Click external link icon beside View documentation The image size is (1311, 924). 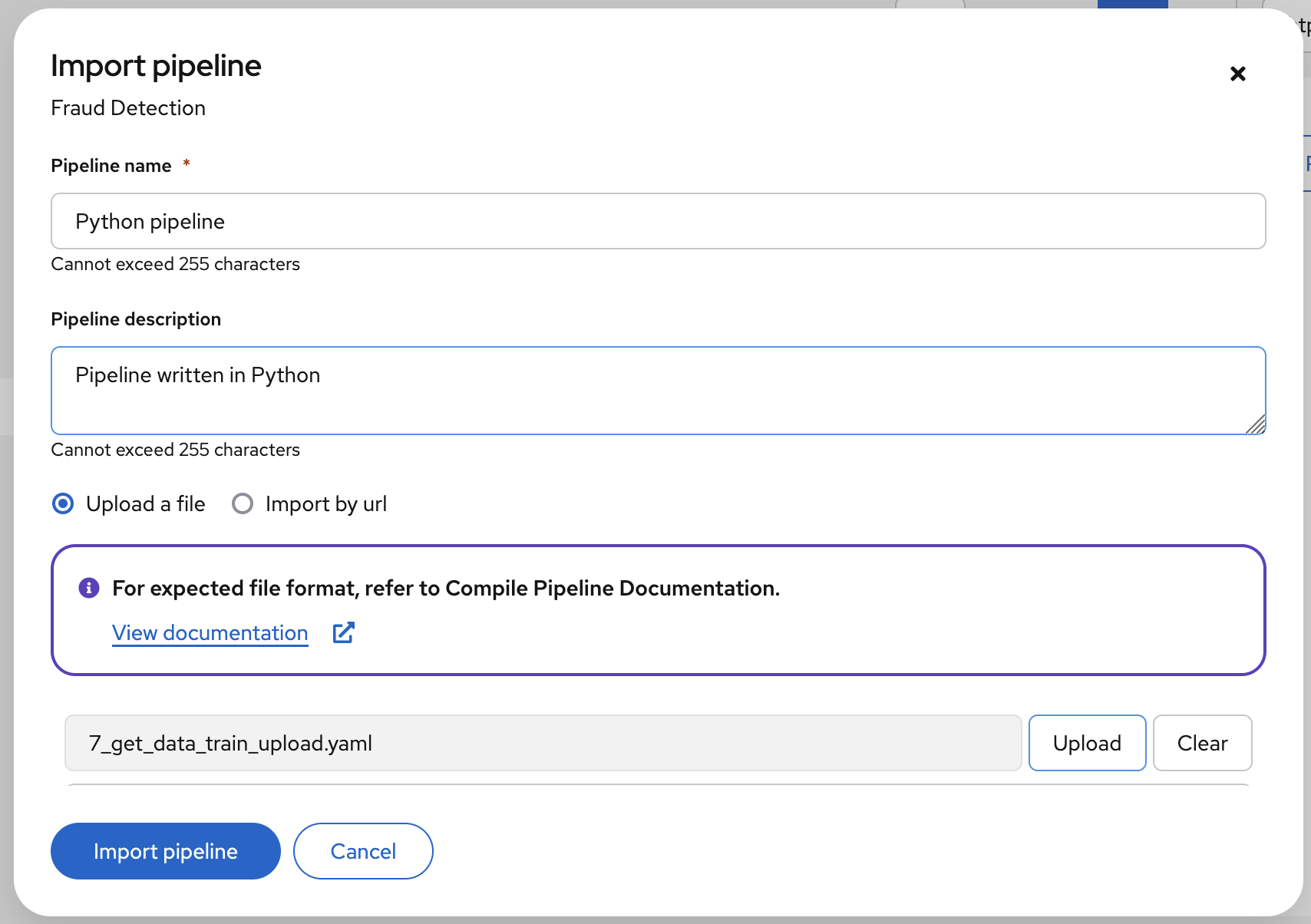[x=343, y=632]
